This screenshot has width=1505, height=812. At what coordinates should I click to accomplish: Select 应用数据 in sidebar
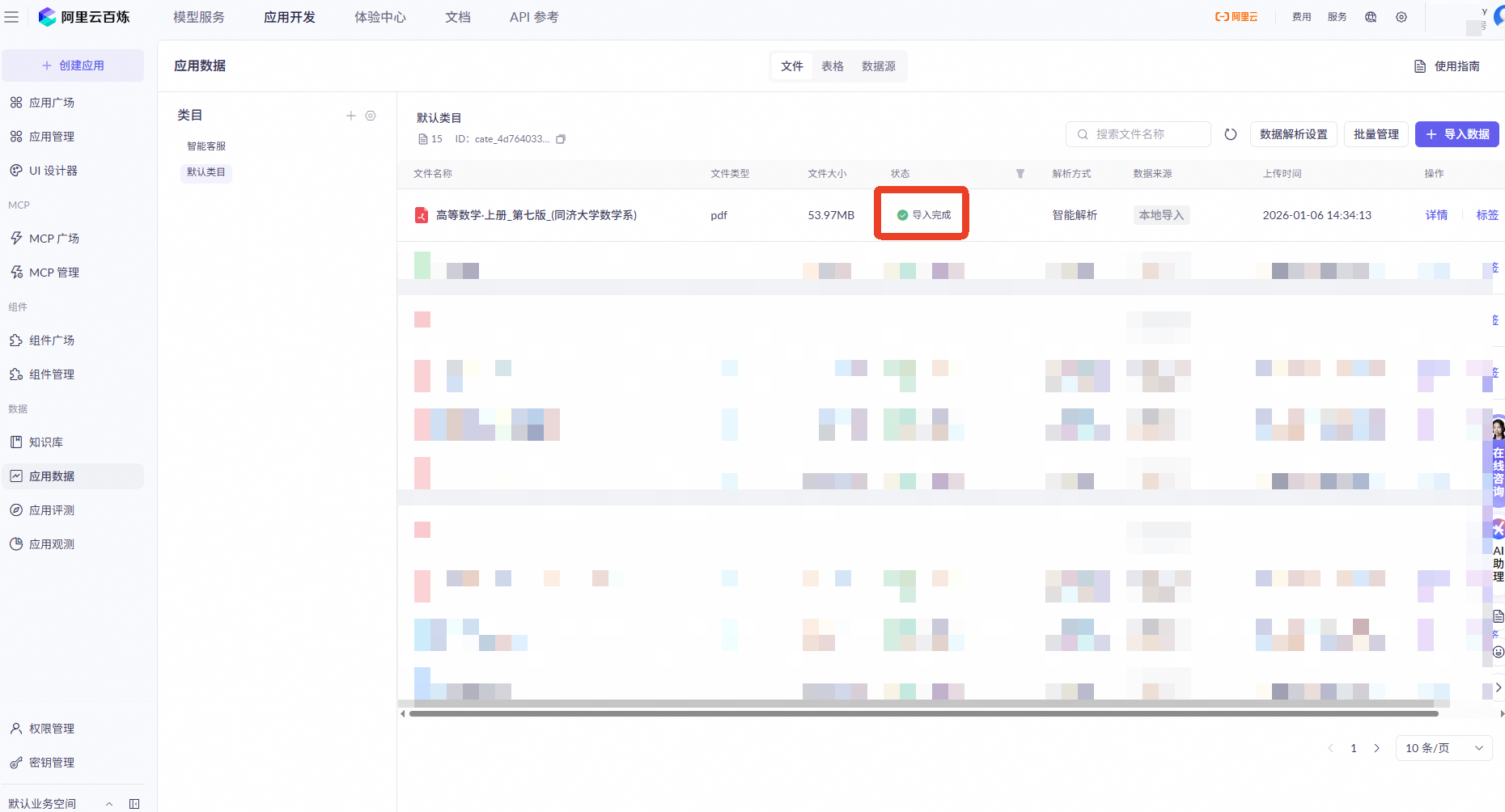click(73, 476)
